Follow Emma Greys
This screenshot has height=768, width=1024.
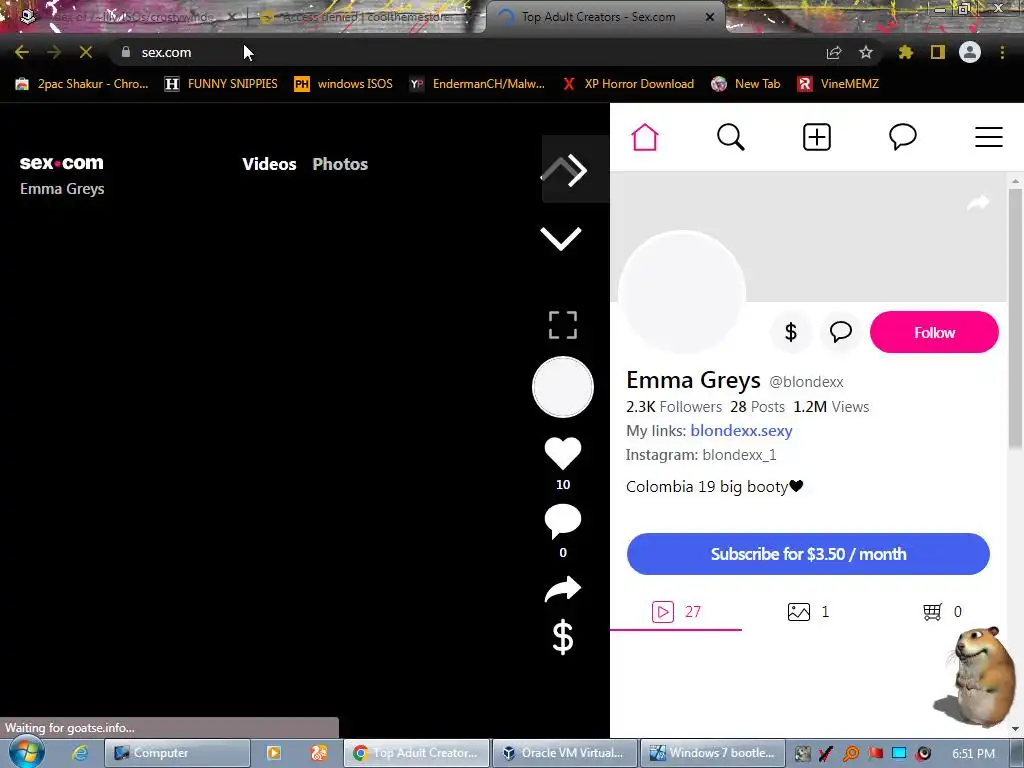coord(934,332)
